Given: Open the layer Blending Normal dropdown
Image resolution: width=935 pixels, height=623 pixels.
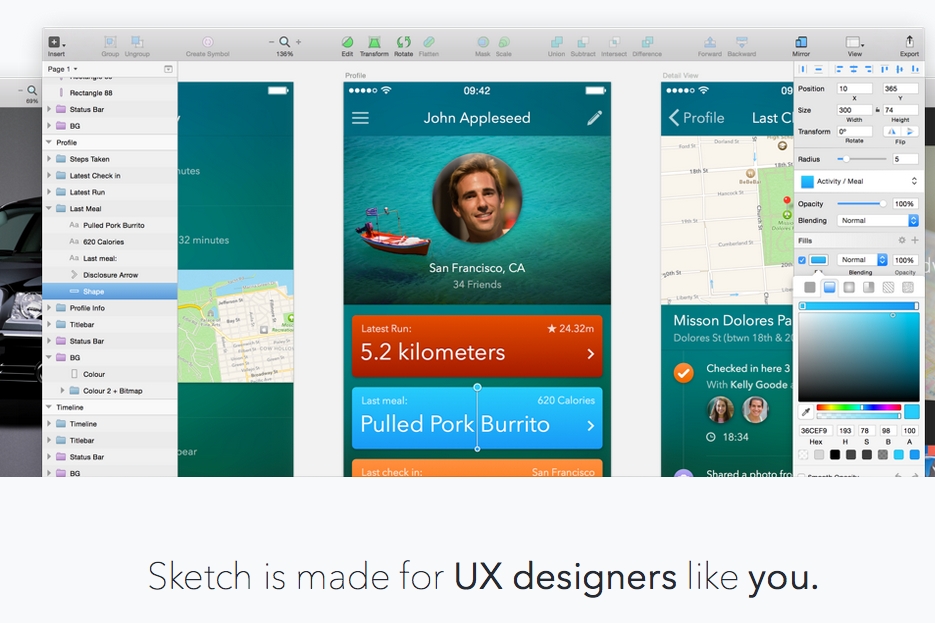Looking at the screenshot, I should pos(877,221).
